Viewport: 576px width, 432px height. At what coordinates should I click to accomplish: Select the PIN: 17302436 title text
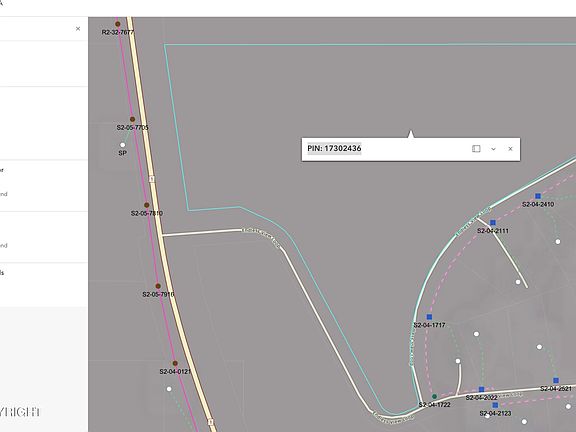pyautogui.click(x=334, y=148)
